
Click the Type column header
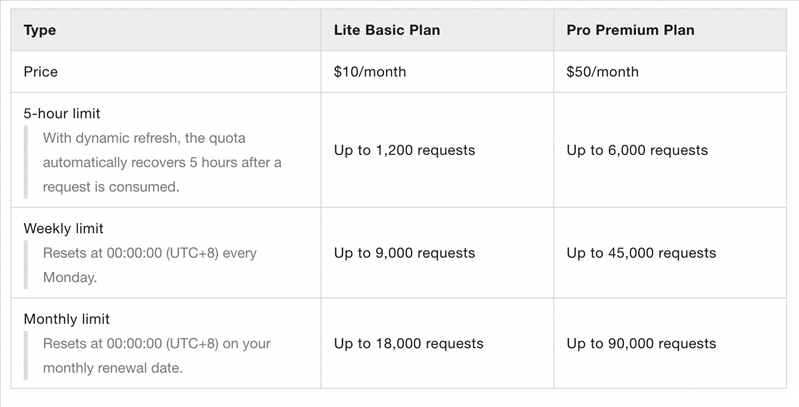[40, 30]
